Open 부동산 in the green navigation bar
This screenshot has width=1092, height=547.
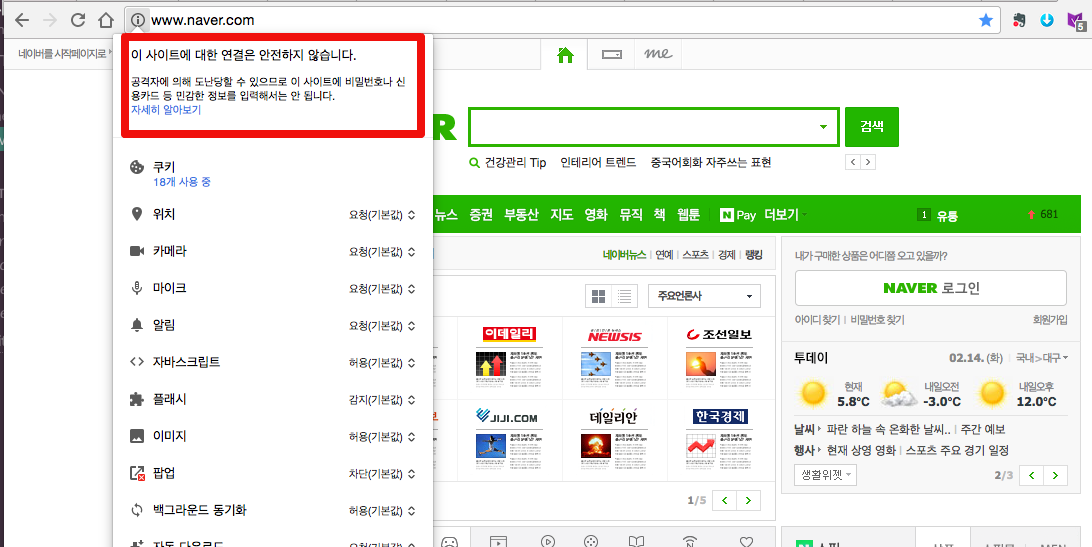point(521,215)
